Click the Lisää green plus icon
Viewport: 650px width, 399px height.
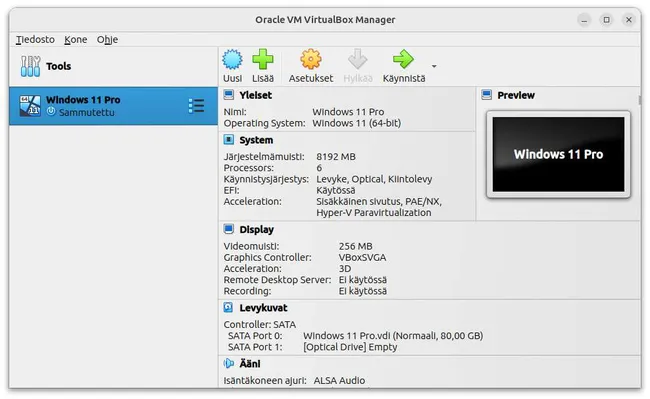tap(263, 59)
